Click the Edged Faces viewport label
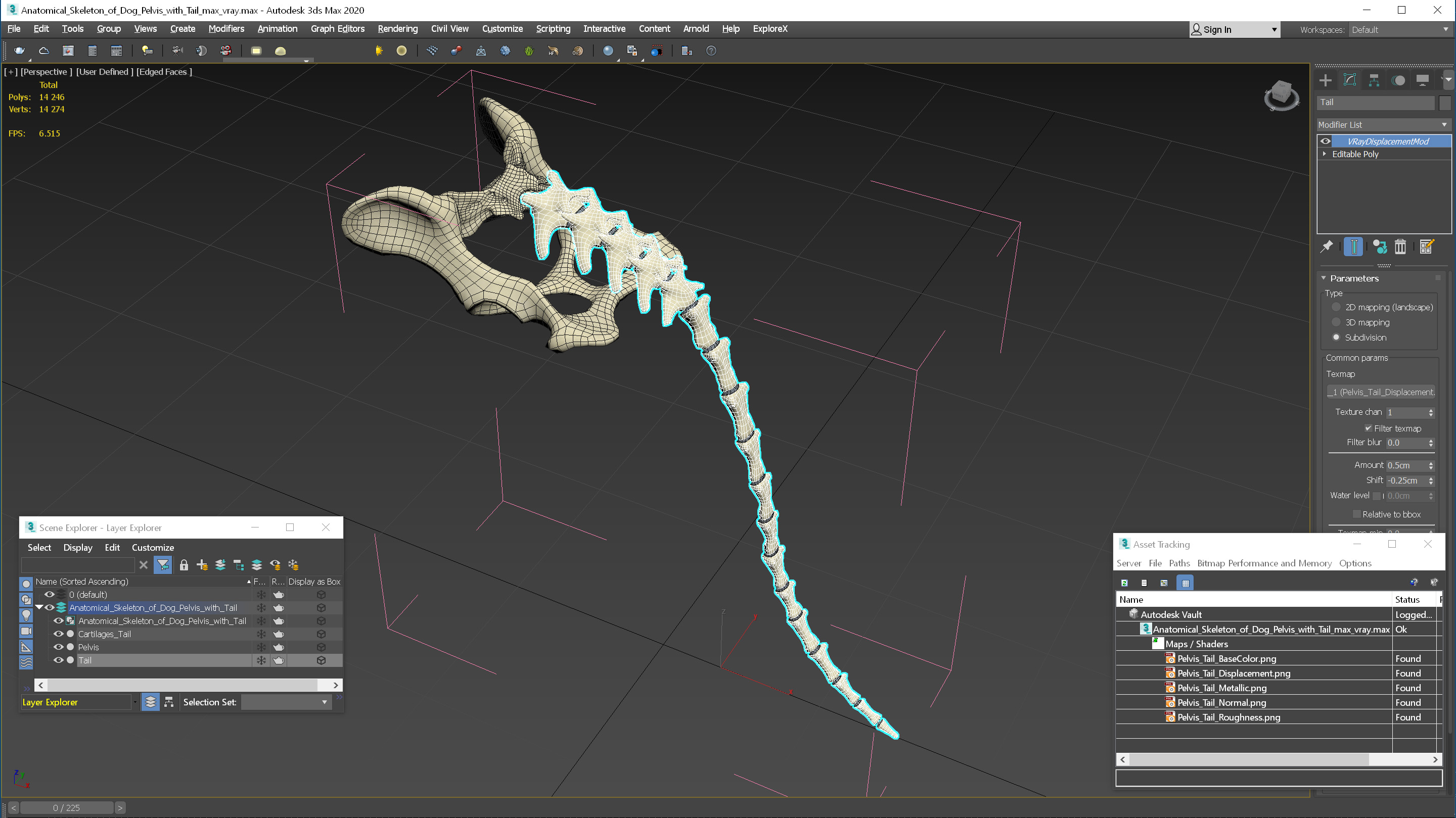1456x818 pixels. 164,72
